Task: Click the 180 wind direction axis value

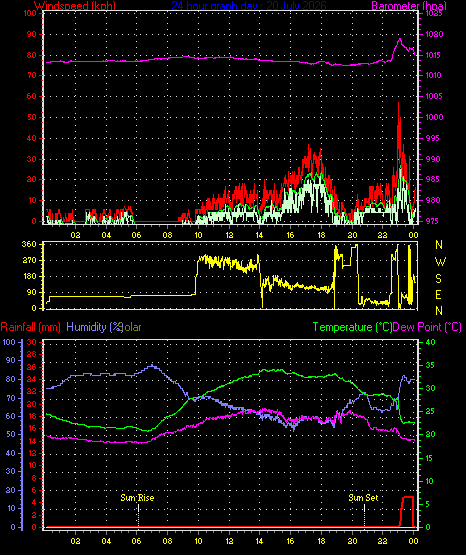Action: coord(29,276)
